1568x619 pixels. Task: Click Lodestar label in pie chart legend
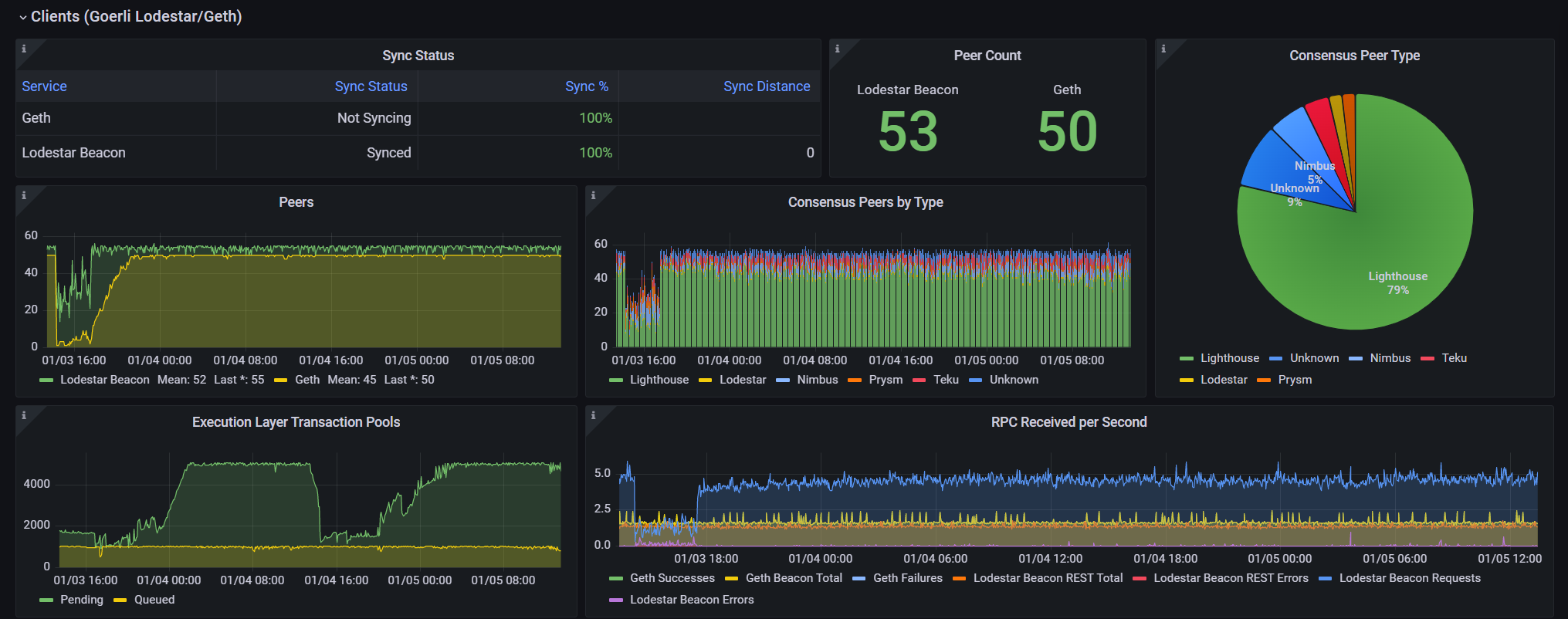coord(1224,380)
